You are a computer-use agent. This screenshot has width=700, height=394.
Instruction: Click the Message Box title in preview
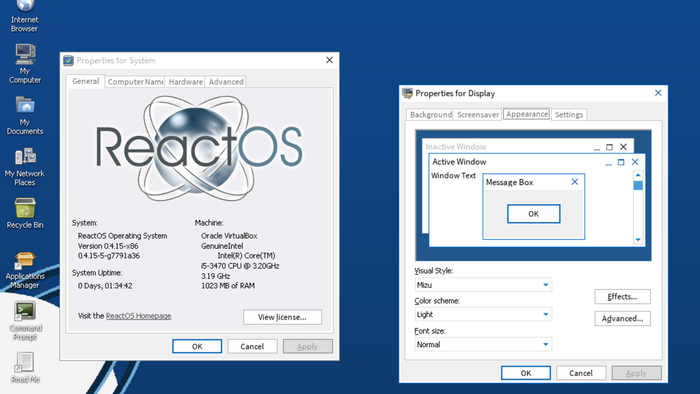[509, 182]
